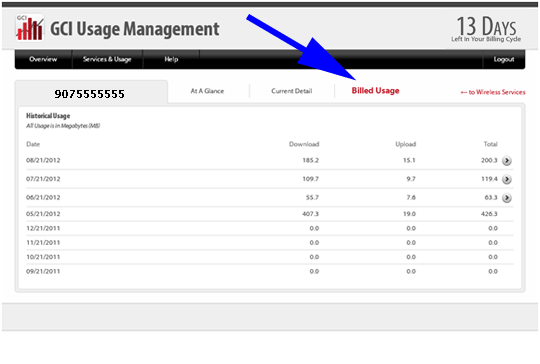This screenshot has height=364, width=540.
Task: Select the 09/21/2011 date cell
Action: [43, 271]
